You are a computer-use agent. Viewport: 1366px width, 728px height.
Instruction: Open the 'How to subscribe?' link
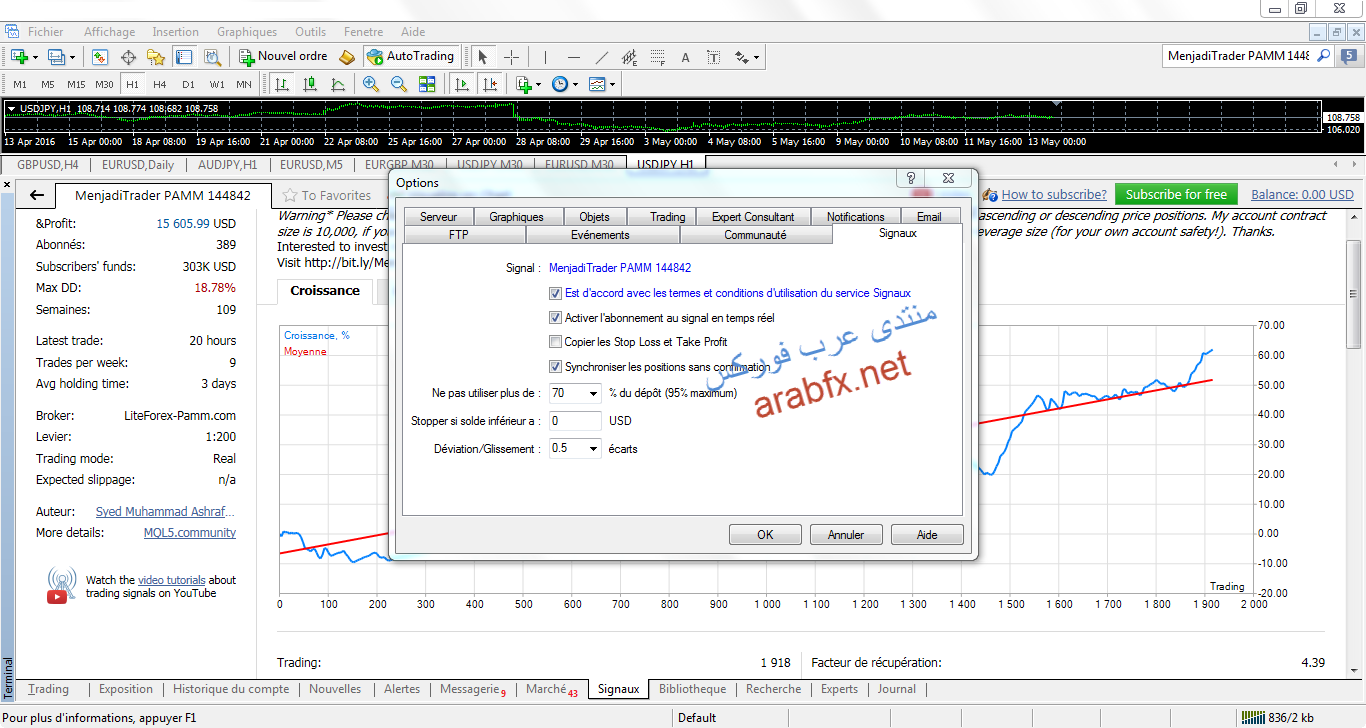click(x=1054, y=195)
